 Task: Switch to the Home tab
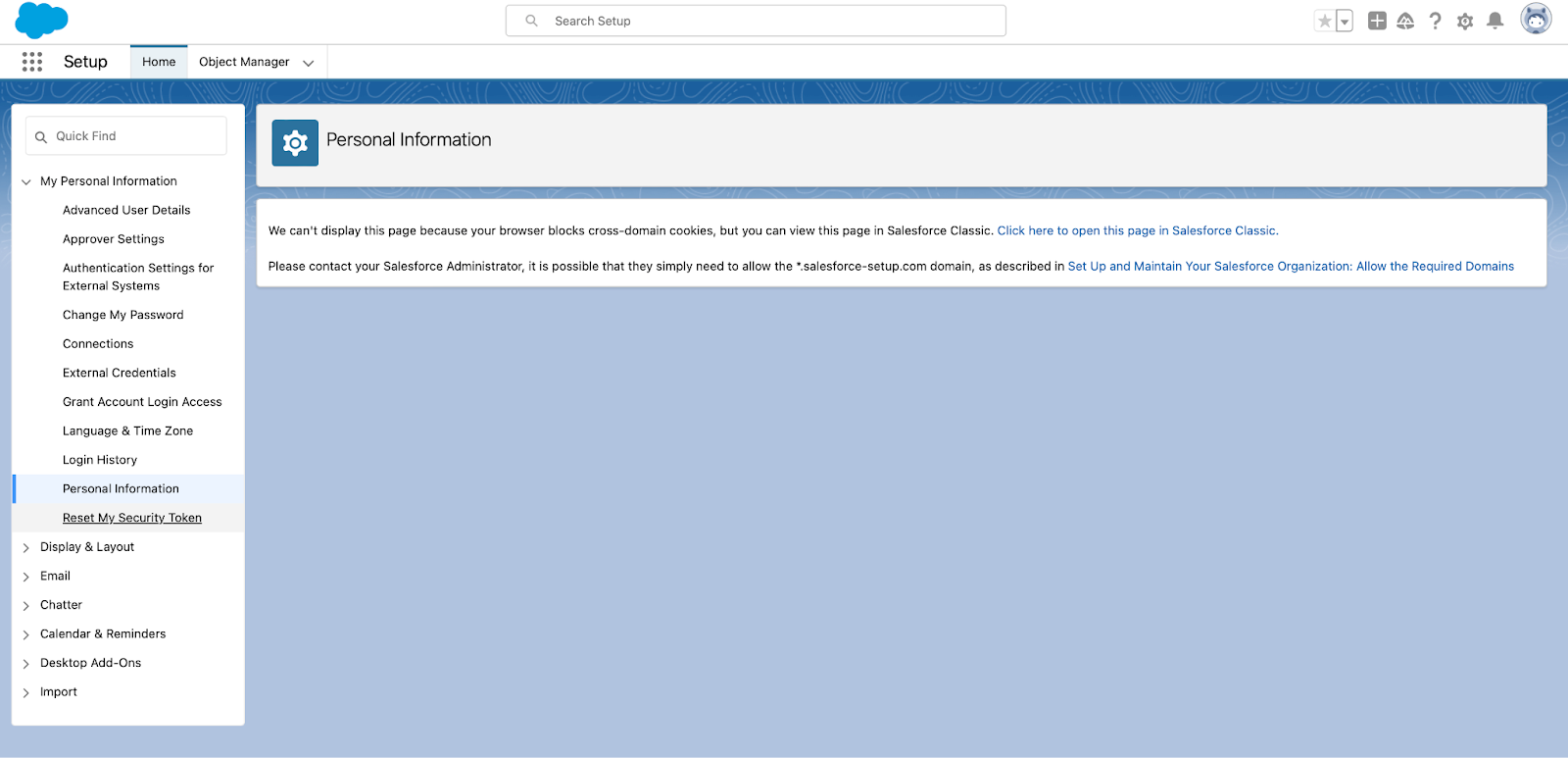pos(159,62)
